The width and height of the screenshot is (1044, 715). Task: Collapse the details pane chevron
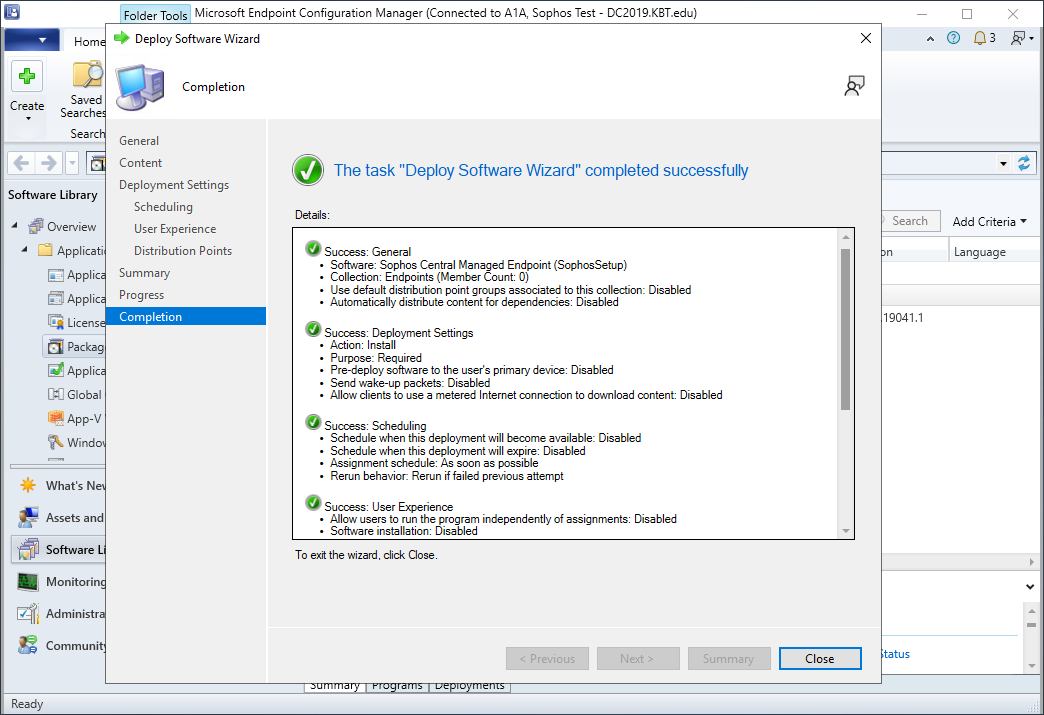pos(1030,587)
